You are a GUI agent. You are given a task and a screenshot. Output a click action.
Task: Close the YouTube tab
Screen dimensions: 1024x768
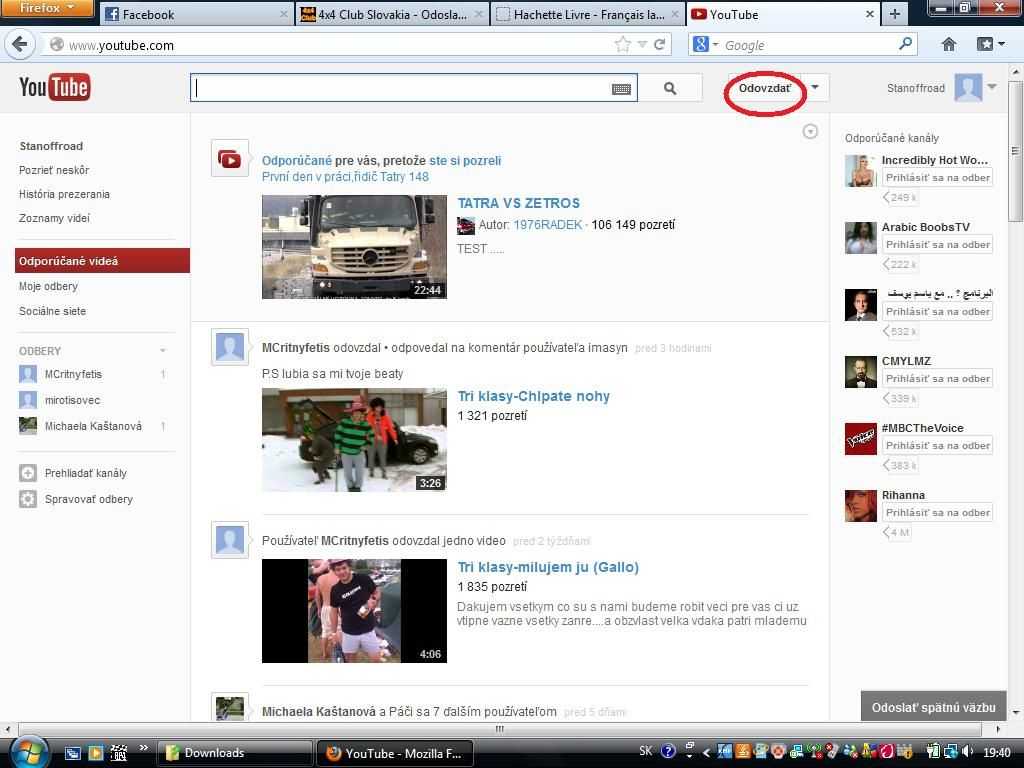pos(869,14)
